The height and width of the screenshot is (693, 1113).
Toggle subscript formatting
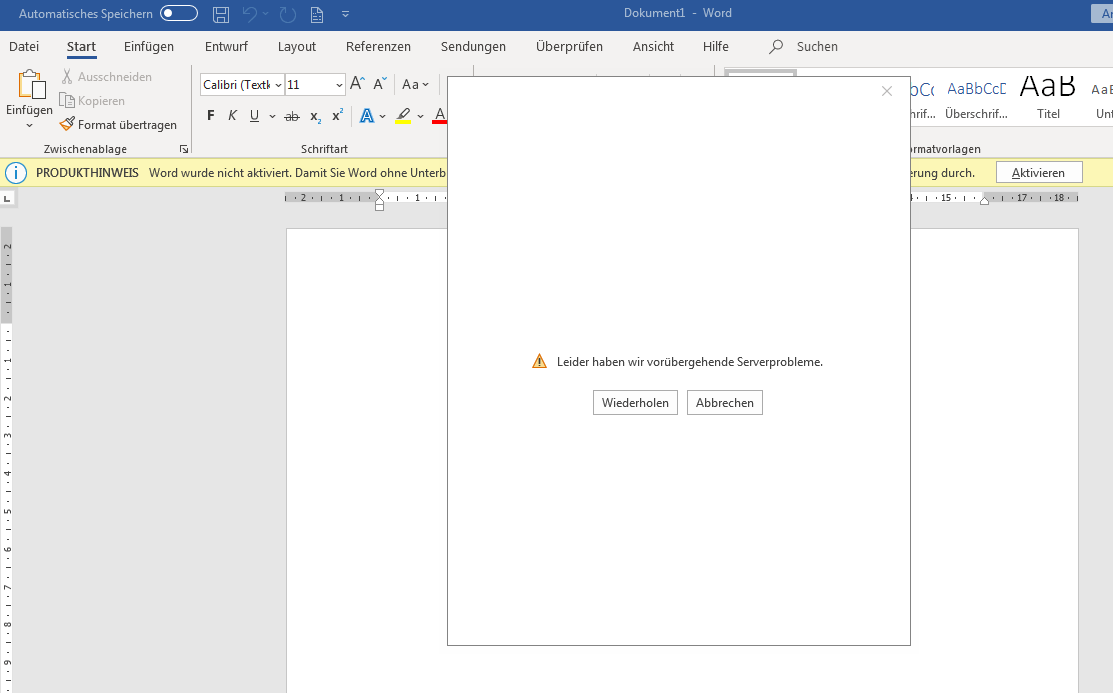pyautogui.click(x=315, y=116)
